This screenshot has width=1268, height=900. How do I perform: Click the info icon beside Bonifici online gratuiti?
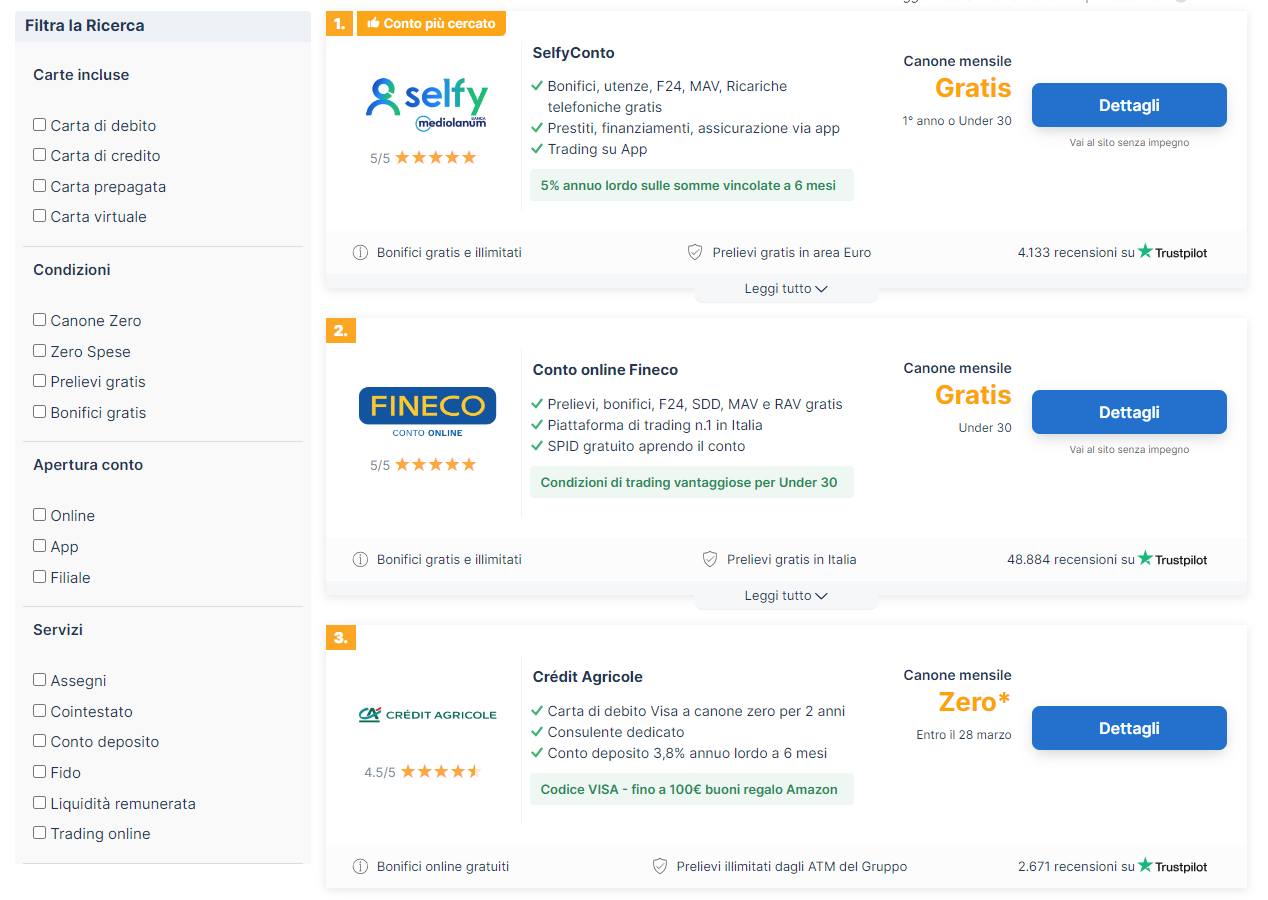click(x=360, y=867)
